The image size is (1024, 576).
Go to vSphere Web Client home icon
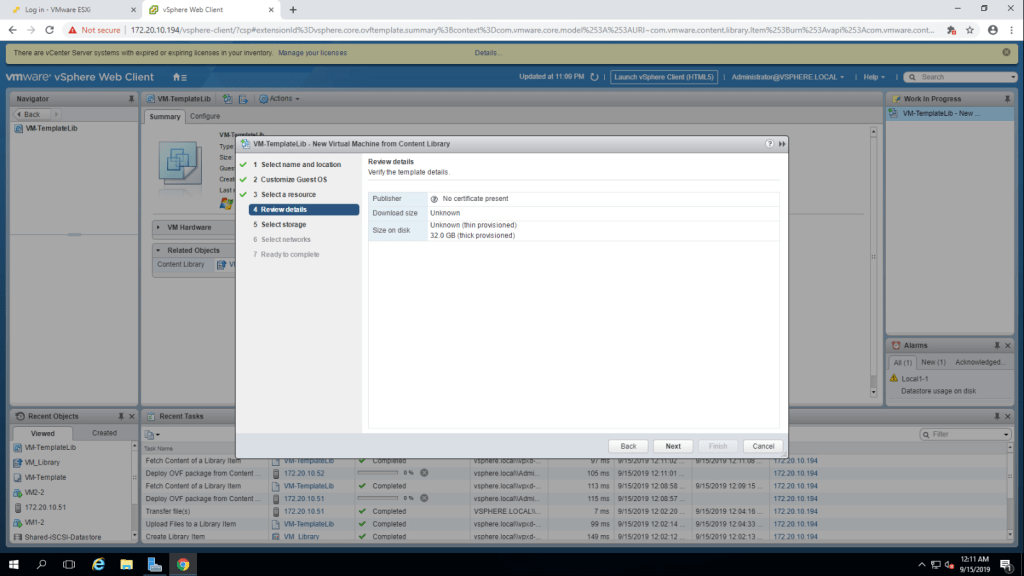click(x=177, y=77)
